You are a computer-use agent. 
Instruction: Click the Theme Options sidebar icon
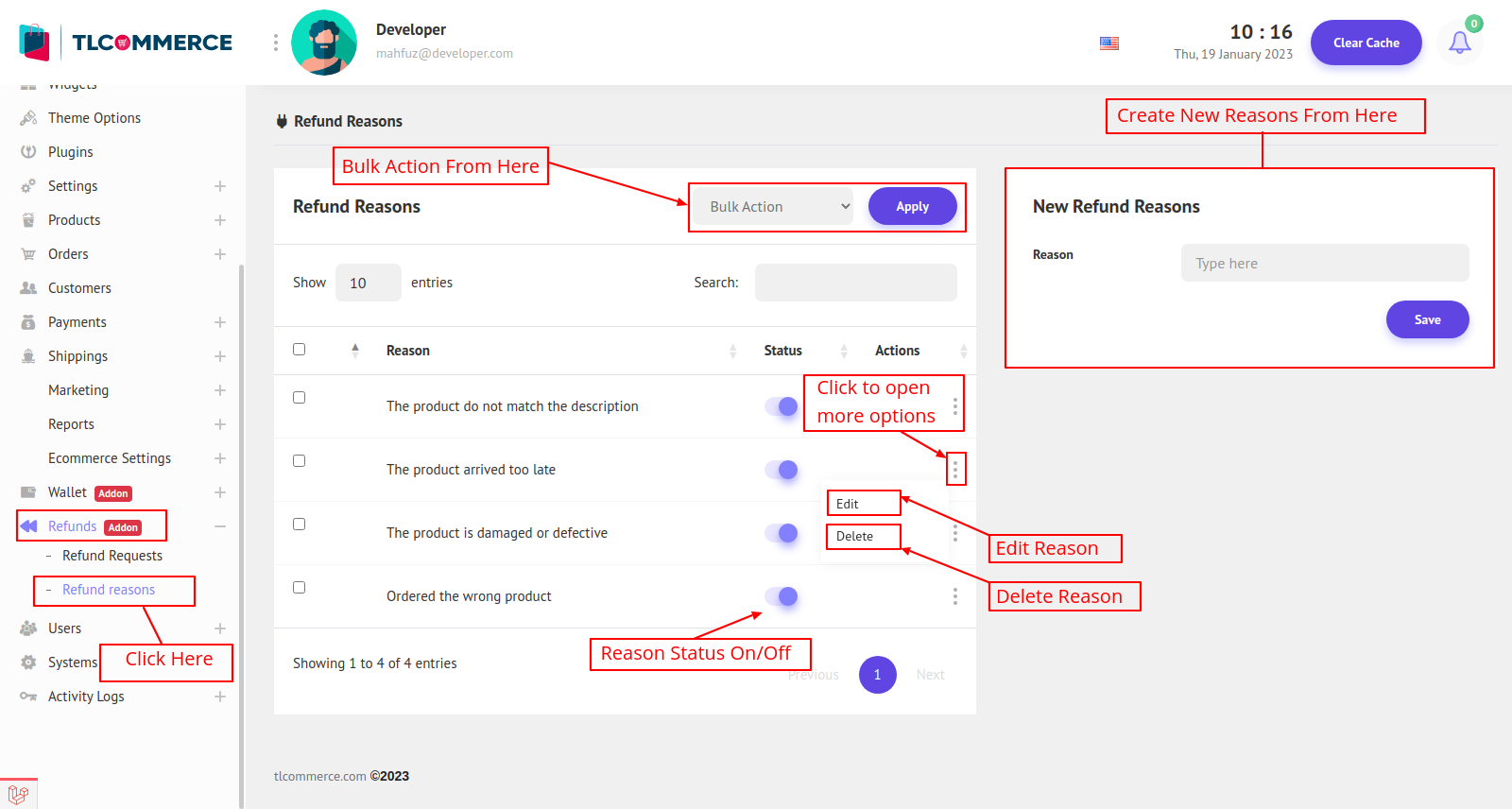pos(28,118)
